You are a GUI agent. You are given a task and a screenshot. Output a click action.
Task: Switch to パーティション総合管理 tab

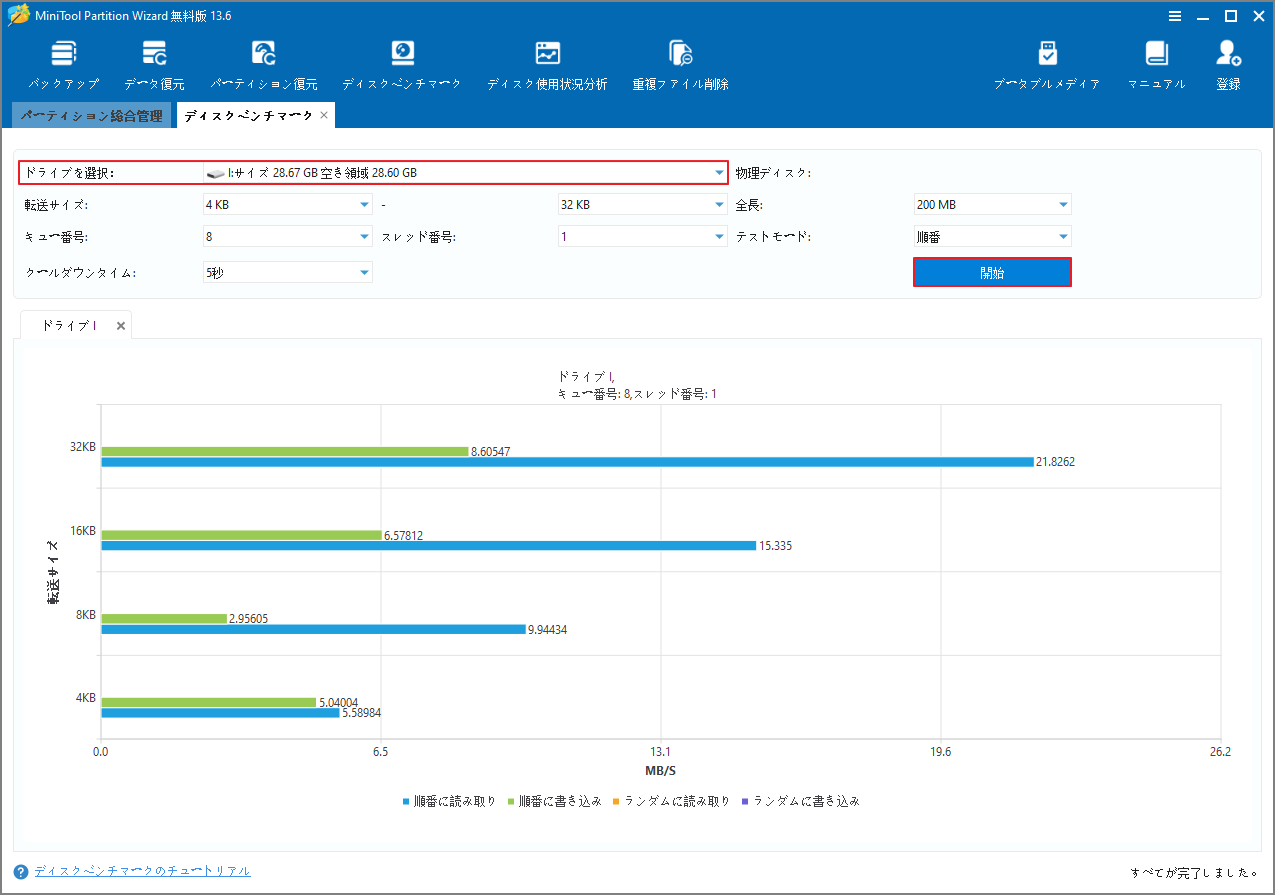click(x=91, y=116)
